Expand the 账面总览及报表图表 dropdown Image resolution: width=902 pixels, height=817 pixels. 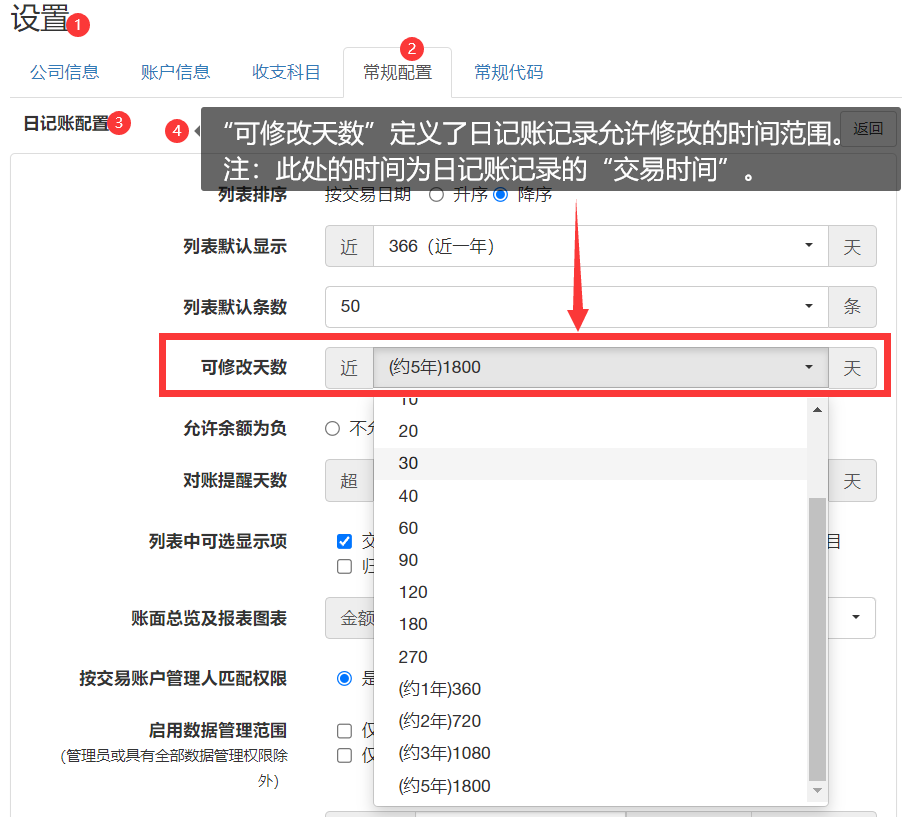click(x=855, y=618)
